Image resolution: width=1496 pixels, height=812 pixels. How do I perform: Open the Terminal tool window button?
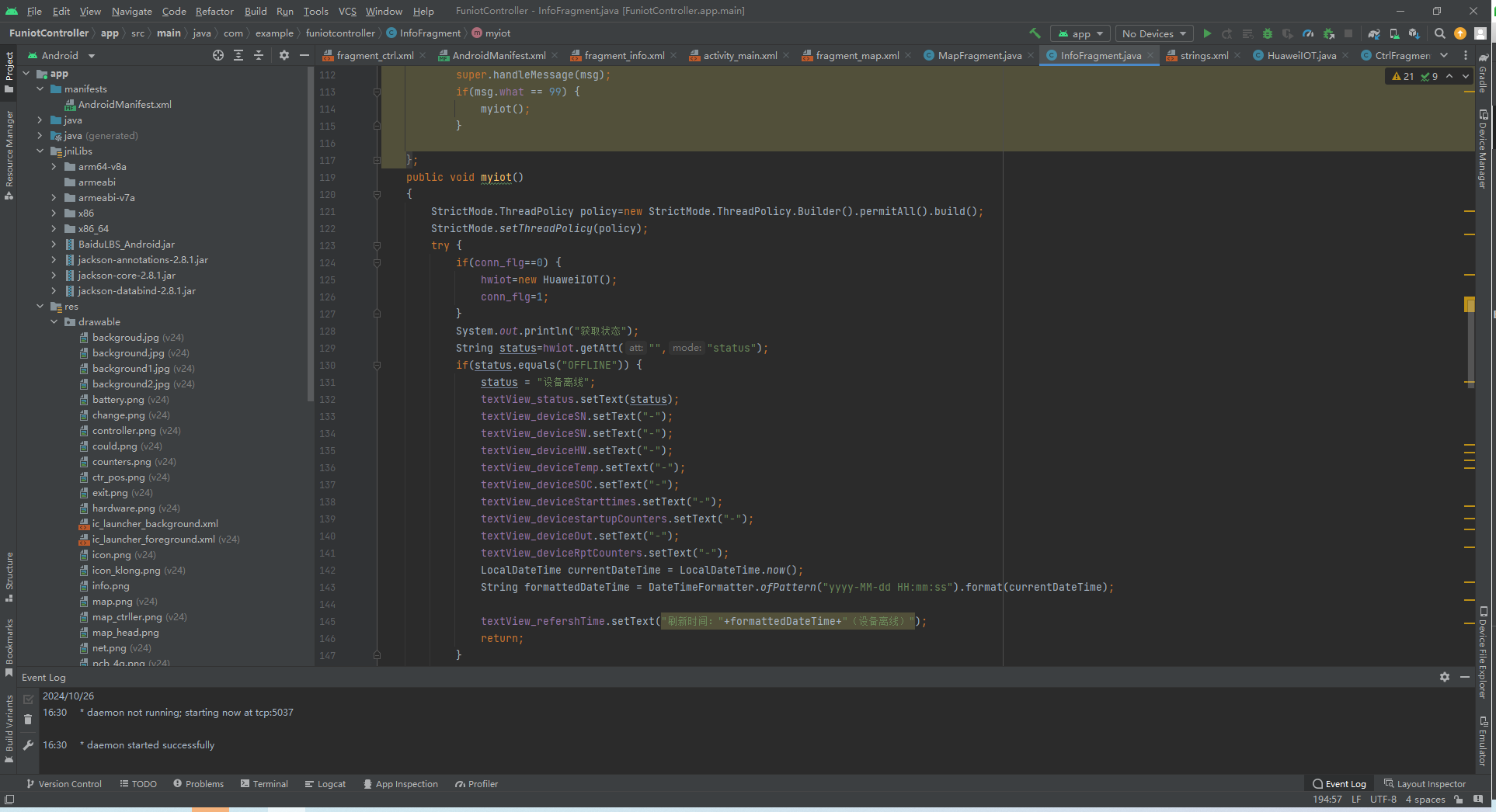coord(264,784)
